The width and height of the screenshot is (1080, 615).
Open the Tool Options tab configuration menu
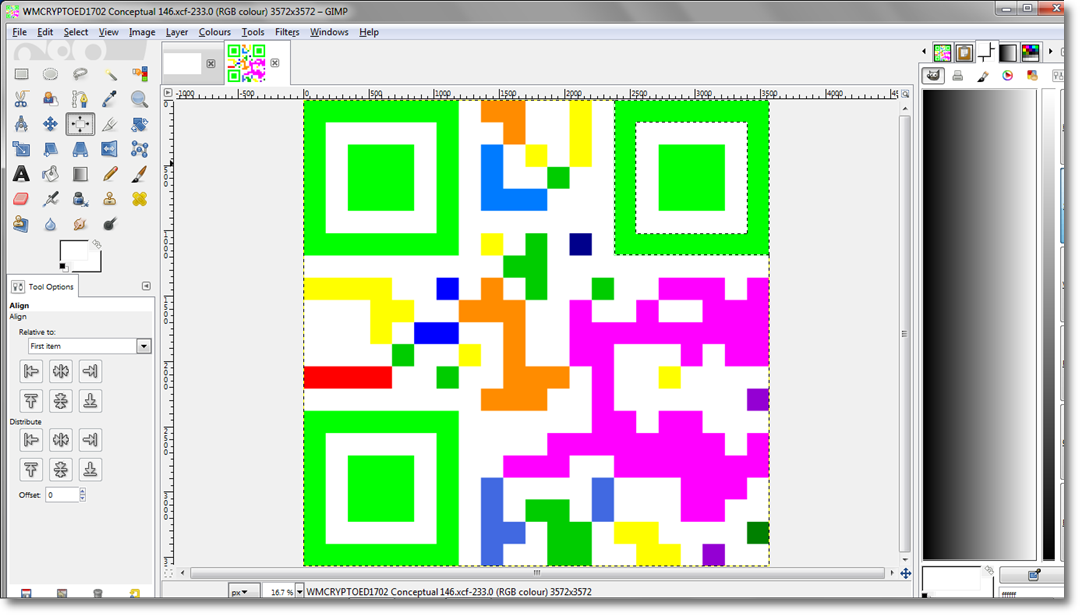[x=146, y=286]
